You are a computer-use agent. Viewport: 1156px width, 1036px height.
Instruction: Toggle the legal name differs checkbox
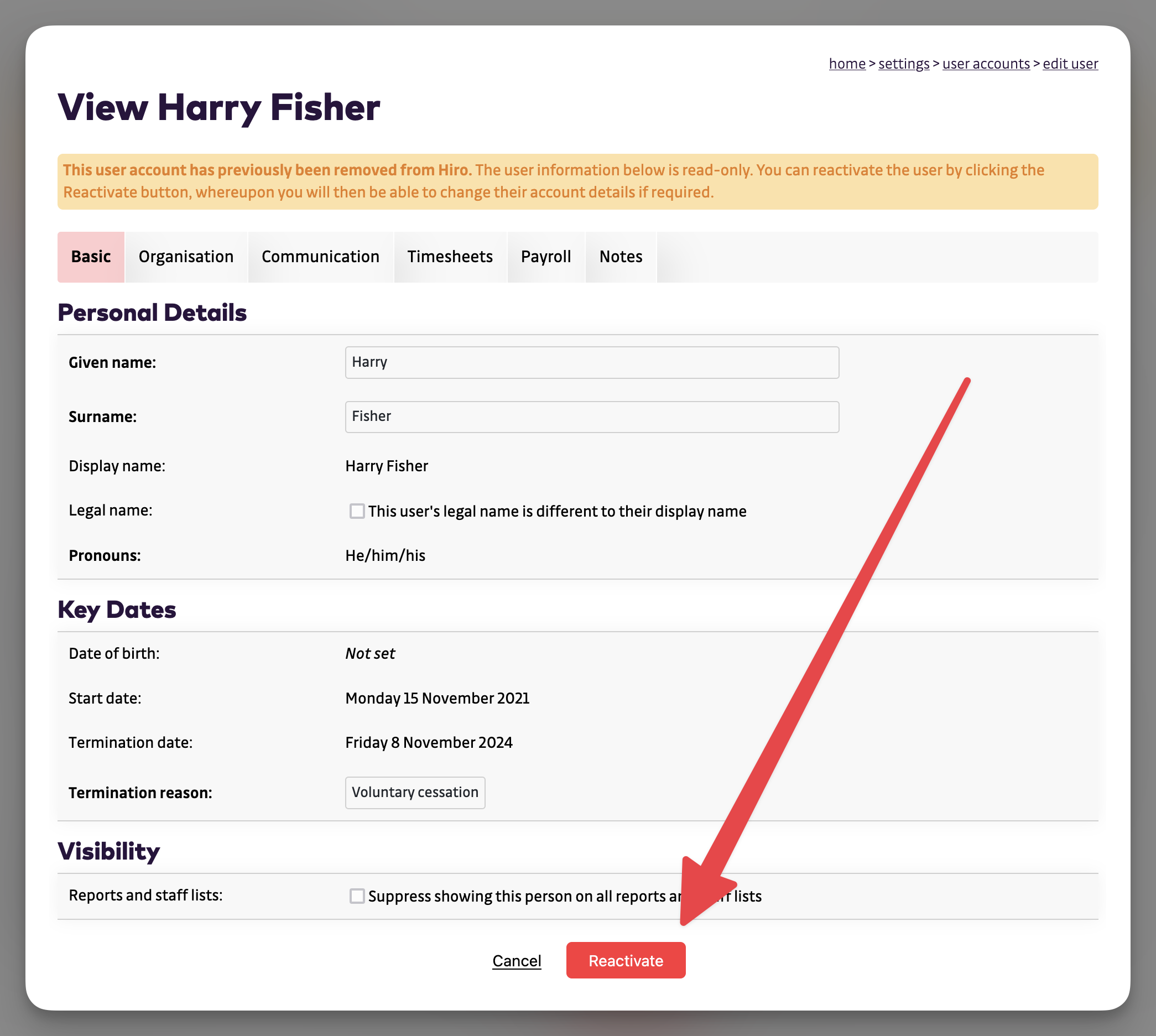coord(357,511)
